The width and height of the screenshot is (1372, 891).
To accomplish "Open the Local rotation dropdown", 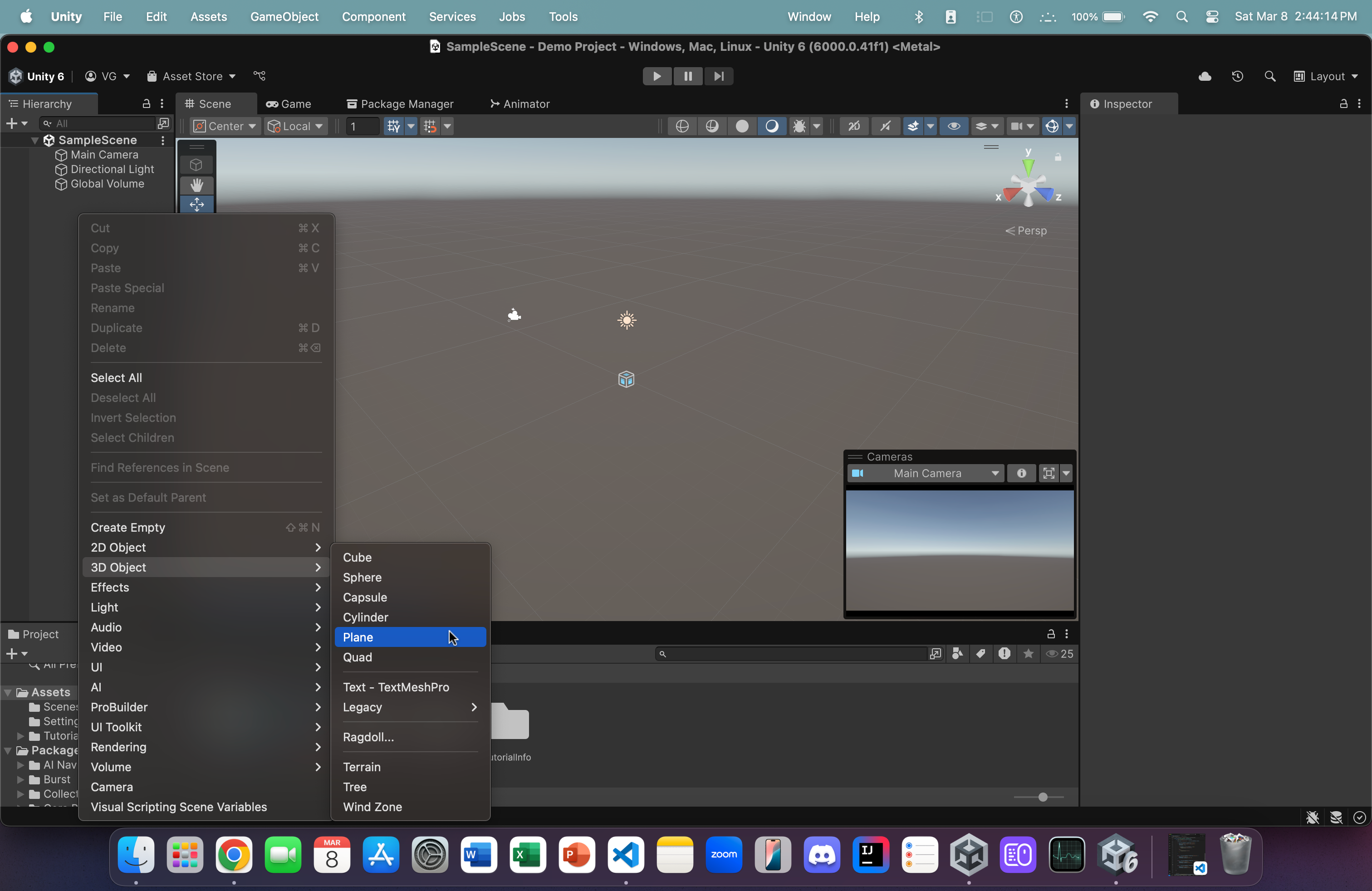I will tap(297, 126).
